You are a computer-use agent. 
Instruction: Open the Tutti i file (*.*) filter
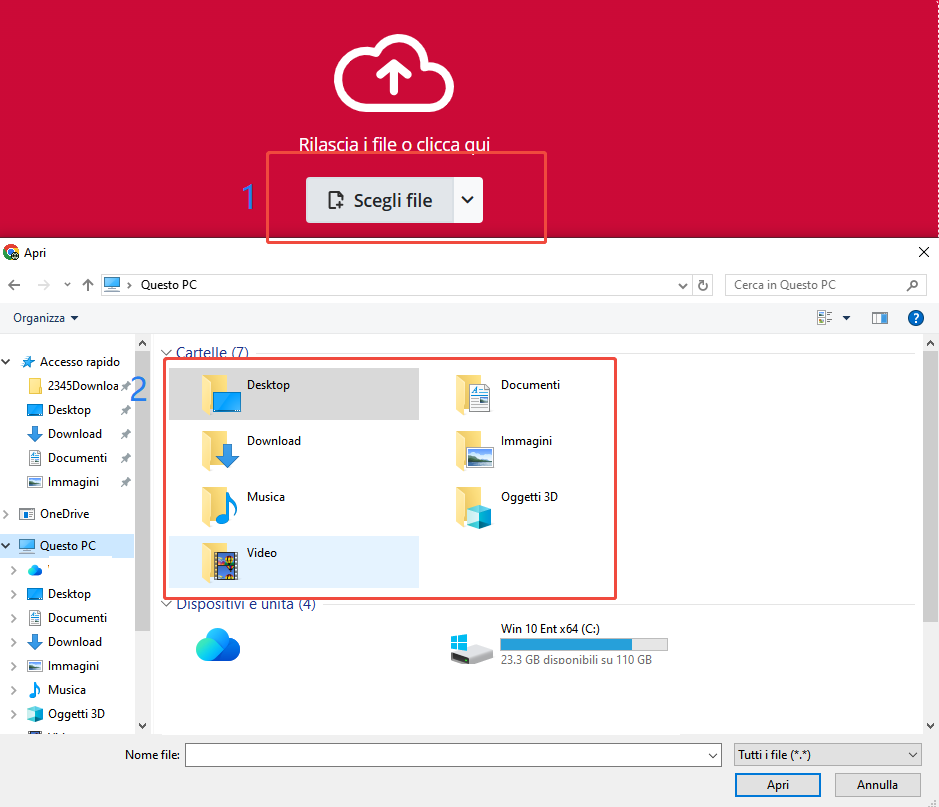[x=828, y=755]
